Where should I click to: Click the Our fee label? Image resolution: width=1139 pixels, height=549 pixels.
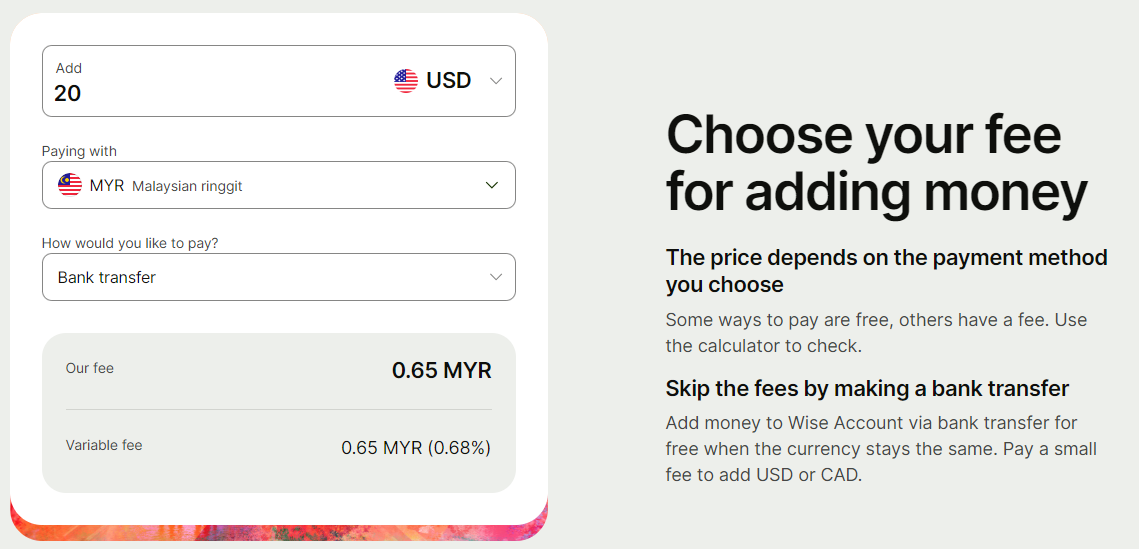pos(89,368)
